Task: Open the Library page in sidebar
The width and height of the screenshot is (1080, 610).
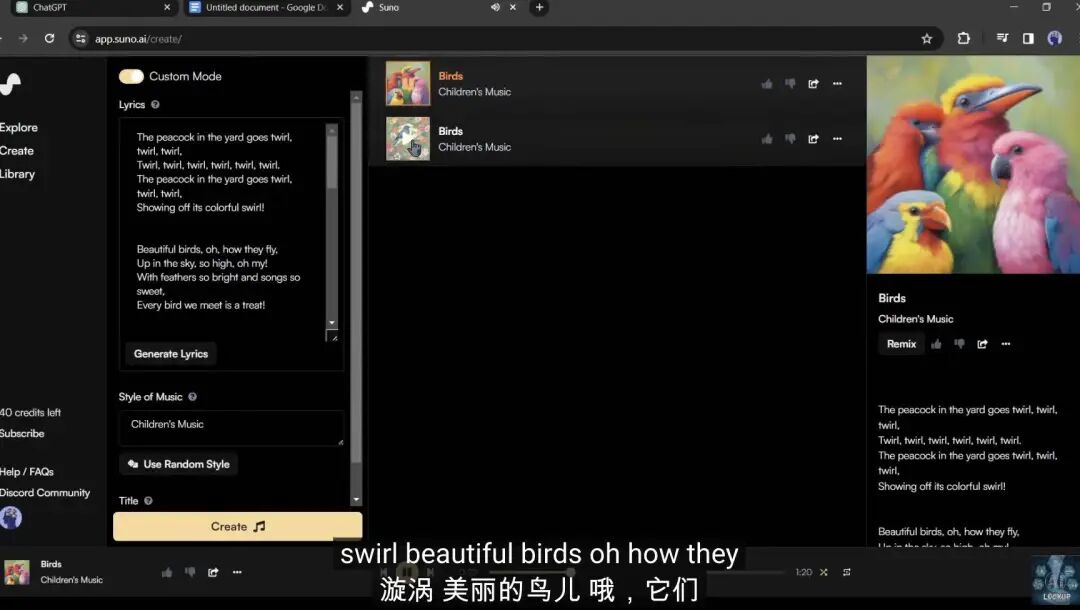Action: (17, 174)
